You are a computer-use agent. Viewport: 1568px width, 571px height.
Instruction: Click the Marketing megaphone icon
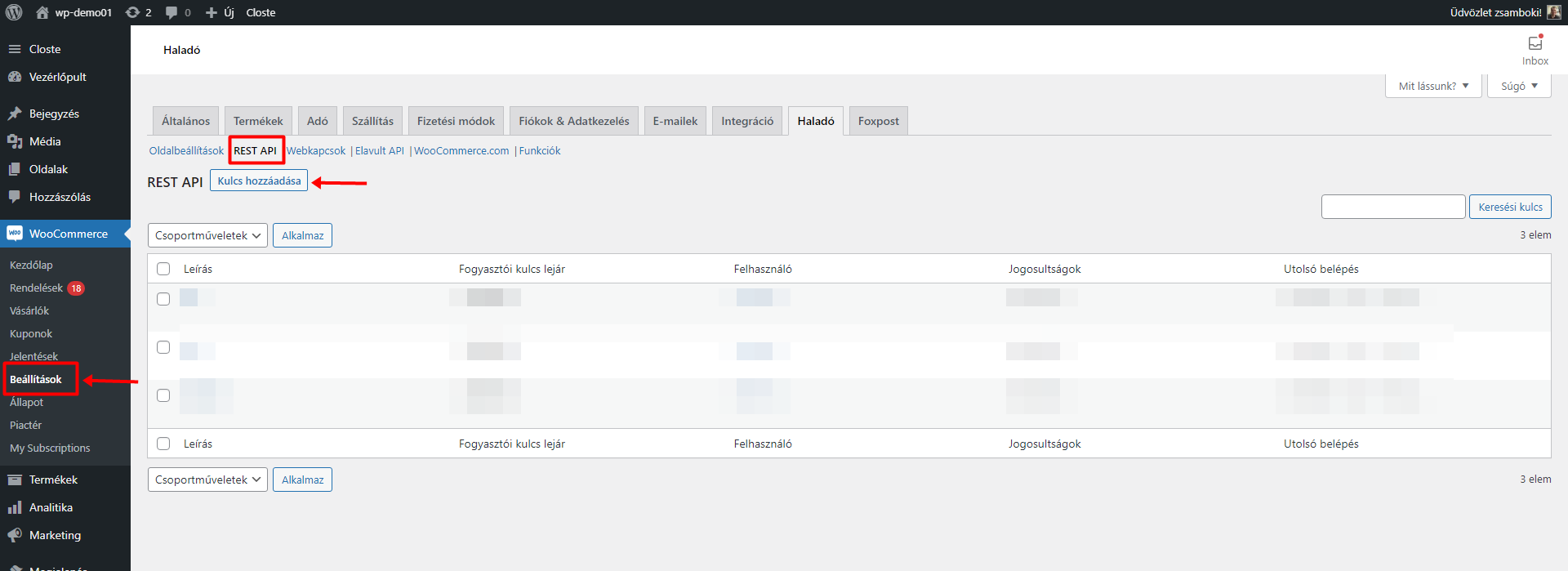click(x=15, y=535)
